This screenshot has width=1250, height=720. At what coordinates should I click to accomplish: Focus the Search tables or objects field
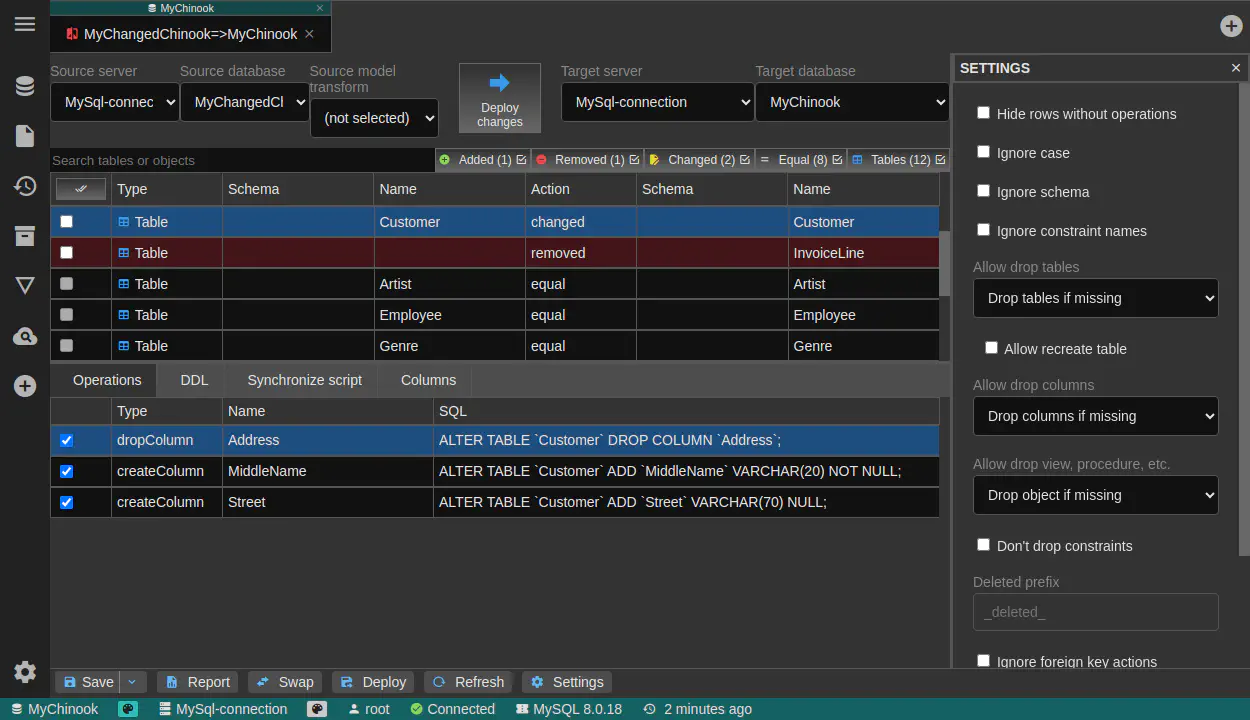[x=242, y=160]
